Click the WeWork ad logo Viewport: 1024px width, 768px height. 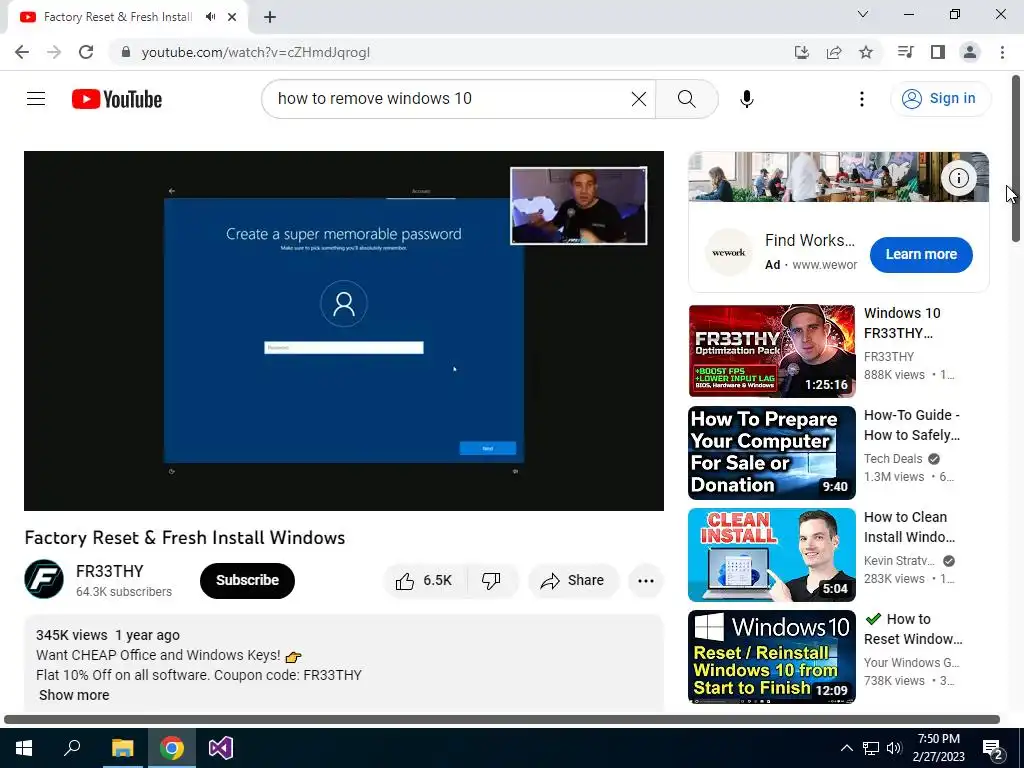point(729,253)
